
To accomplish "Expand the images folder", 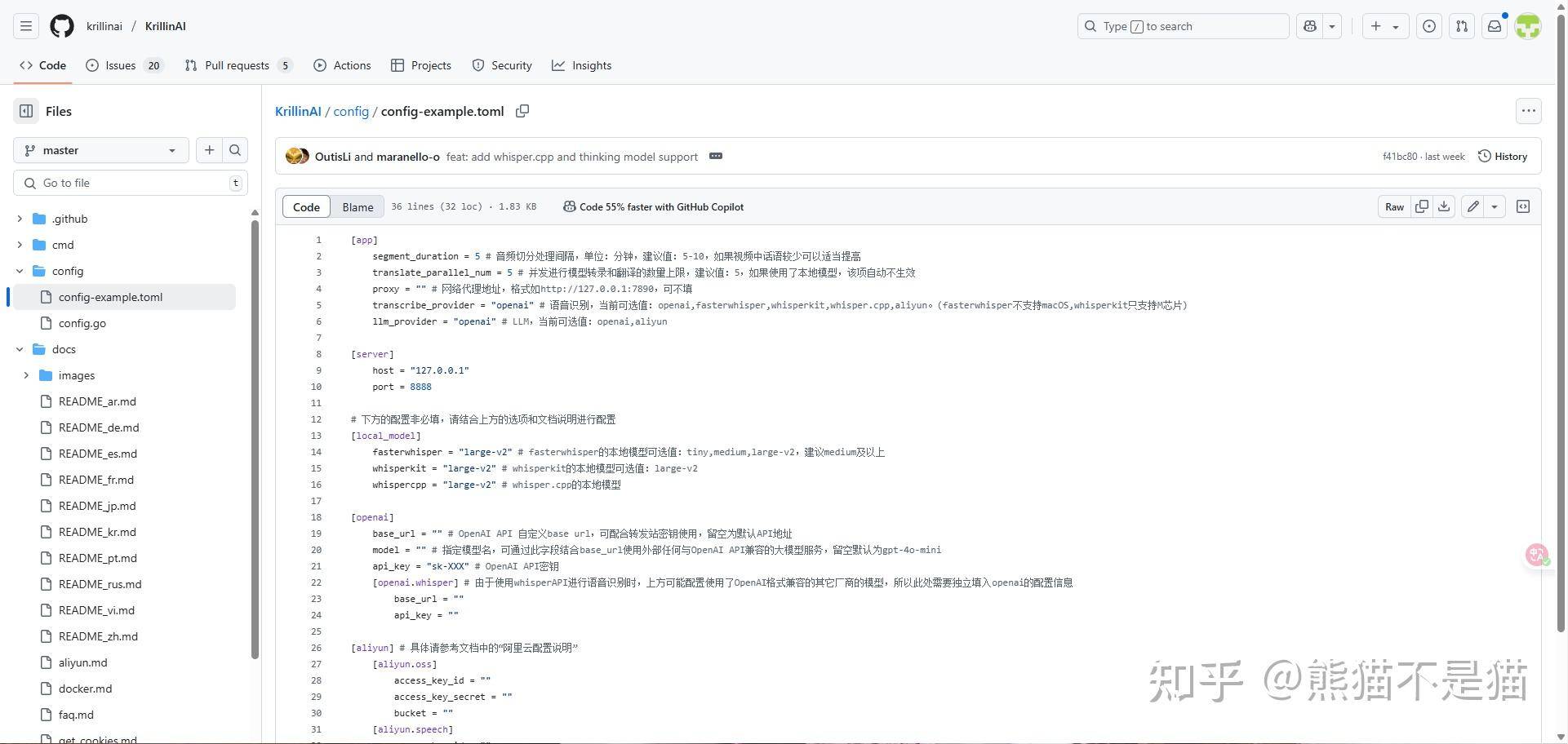I will click(x=26, y=375).
